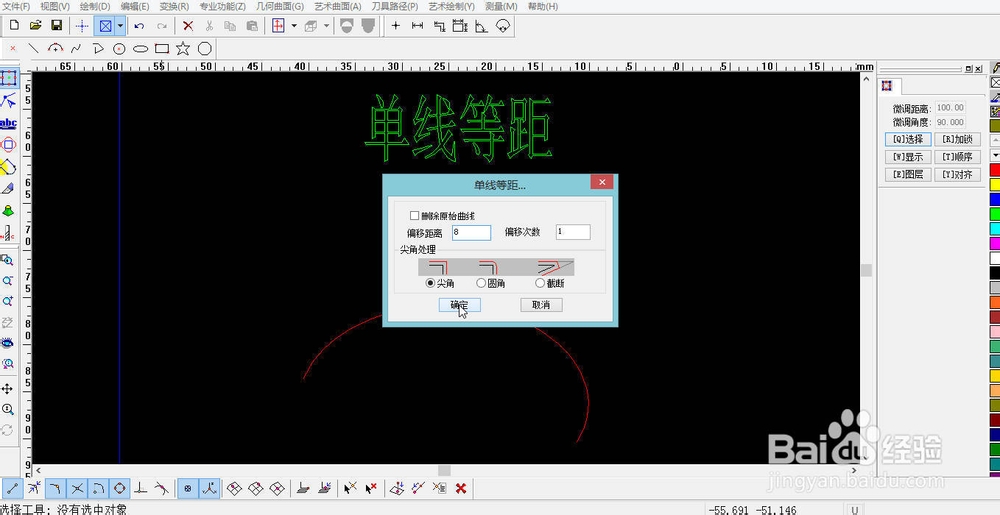Viewport: 1000px width, 515px height.
Task: Select the circle drawing tool
Action: click(119, 48)
